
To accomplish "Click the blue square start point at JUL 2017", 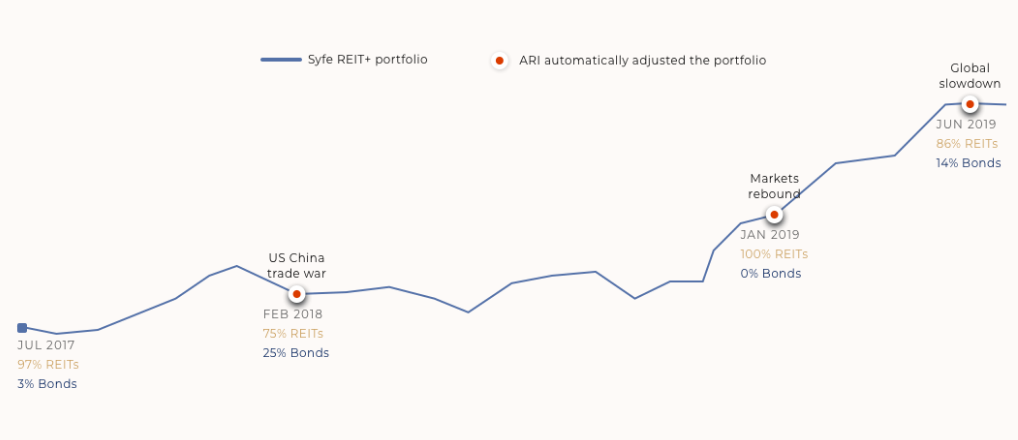I will pyautogui.click(x=22, y=328).
